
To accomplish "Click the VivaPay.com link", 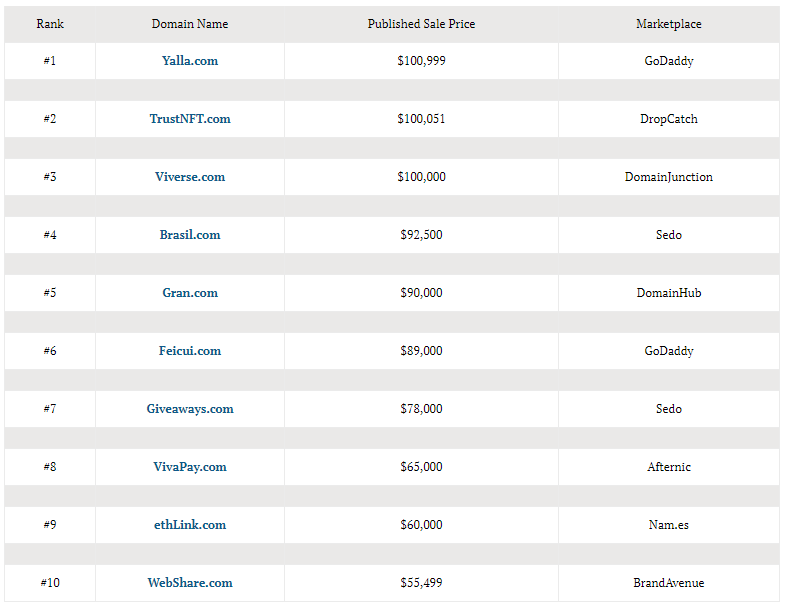I will click(x=189, y=467).
